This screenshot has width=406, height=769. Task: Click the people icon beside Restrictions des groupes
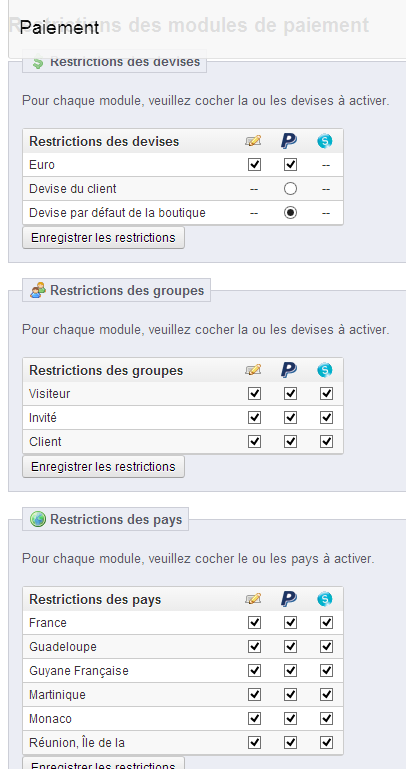38,290
